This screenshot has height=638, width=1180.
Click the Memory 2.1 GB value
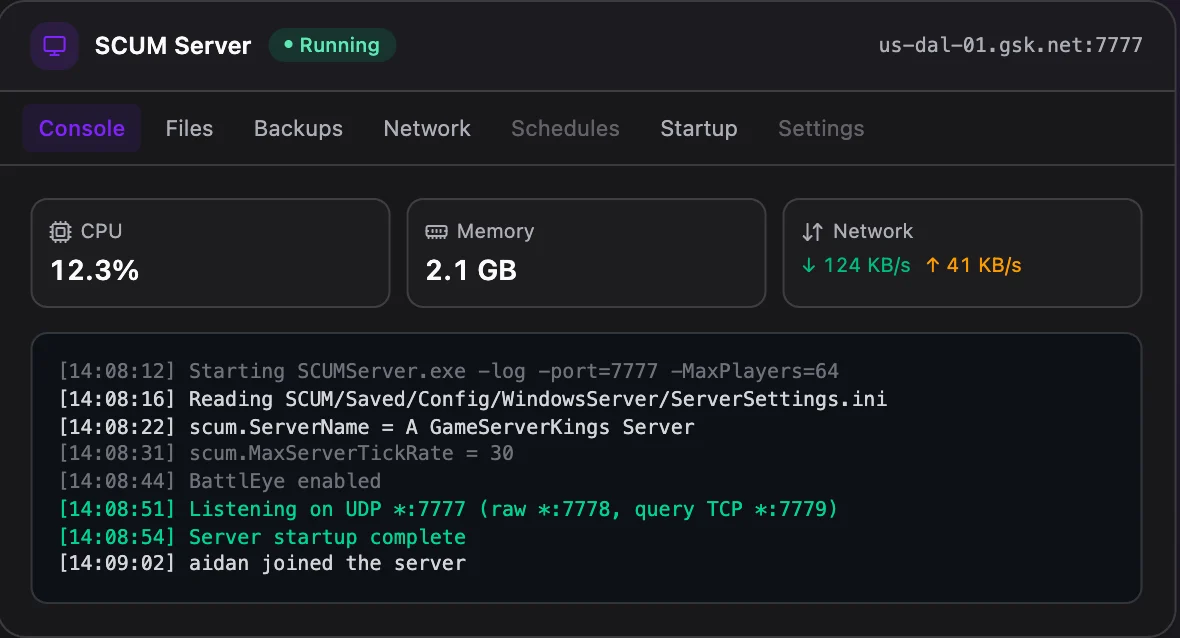point(471,270)
